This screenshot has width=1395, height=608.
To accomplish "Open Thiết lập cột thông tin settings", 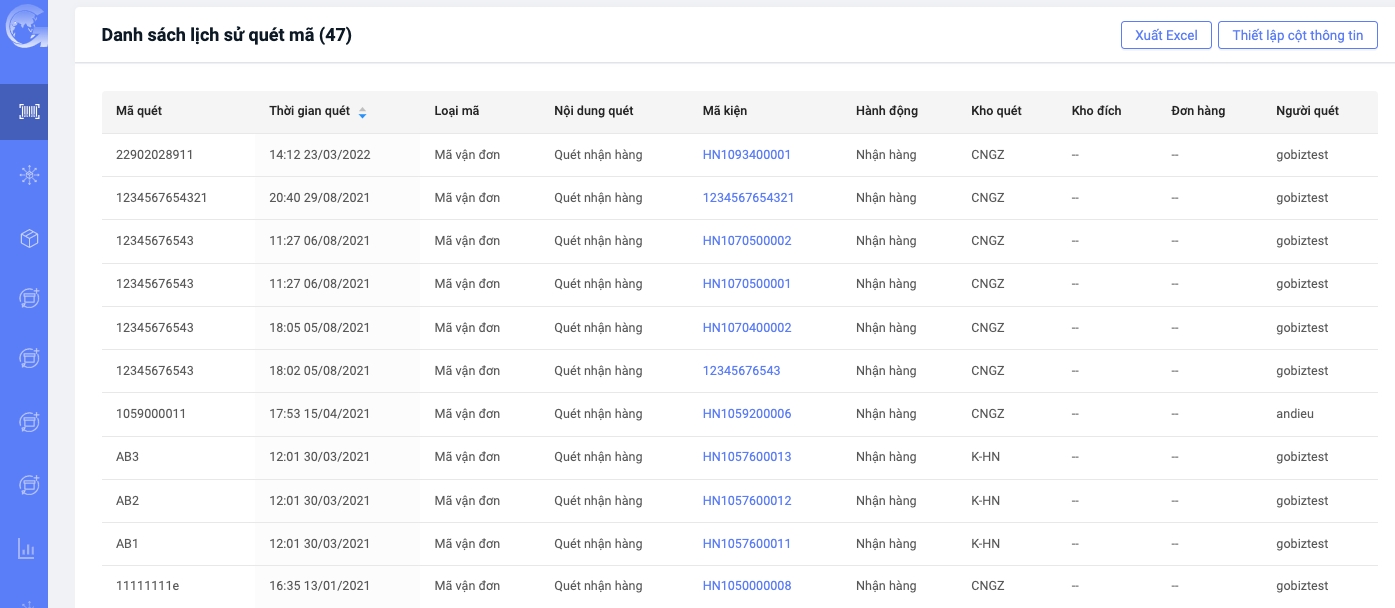I will 1297,35.
